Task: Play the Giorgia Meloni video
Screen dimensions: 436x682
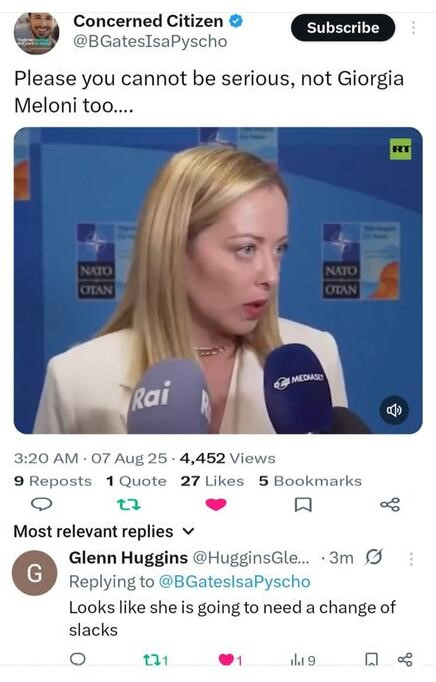Action: [x=218, y=281]
